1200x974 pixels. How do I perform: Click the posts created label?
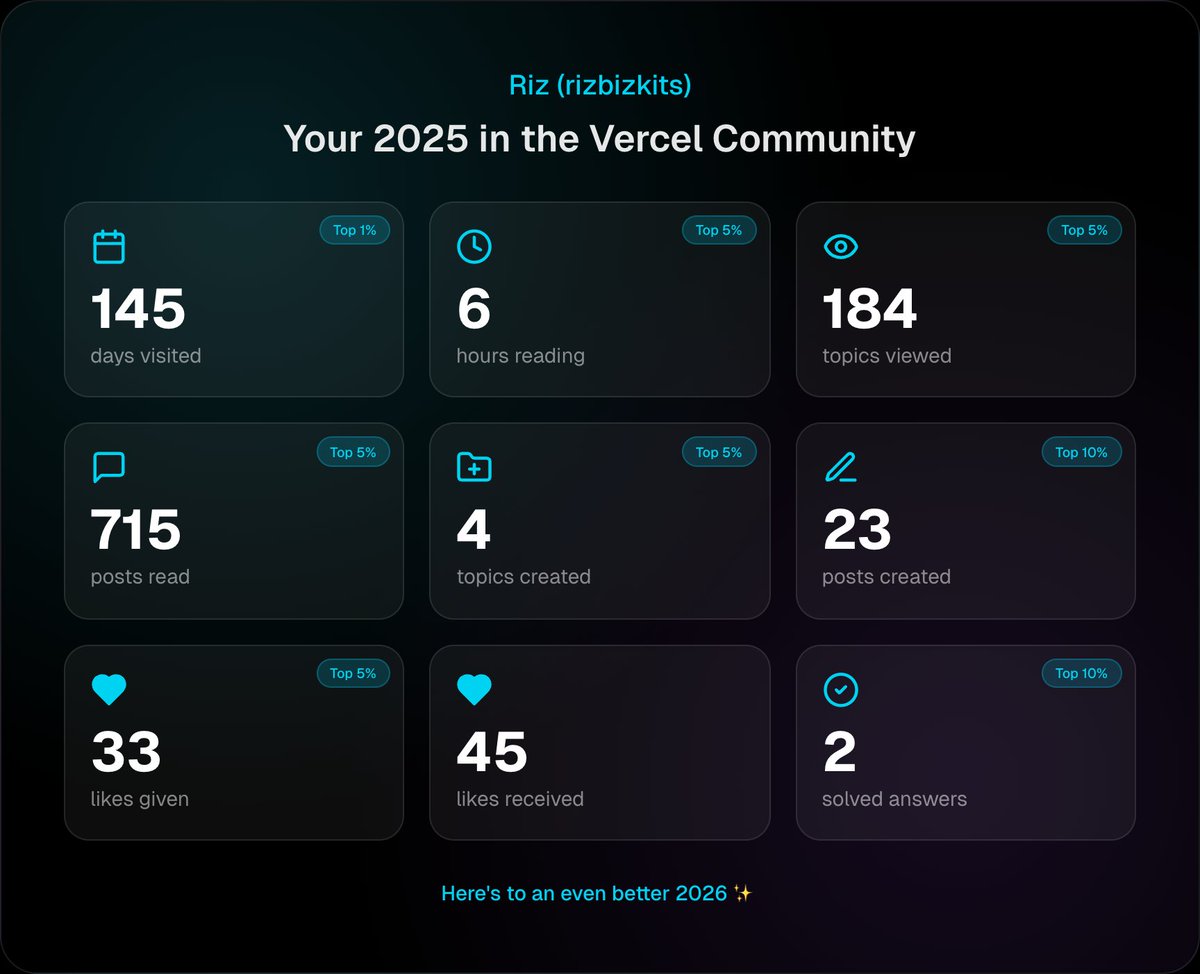click(x=886, y=577)
